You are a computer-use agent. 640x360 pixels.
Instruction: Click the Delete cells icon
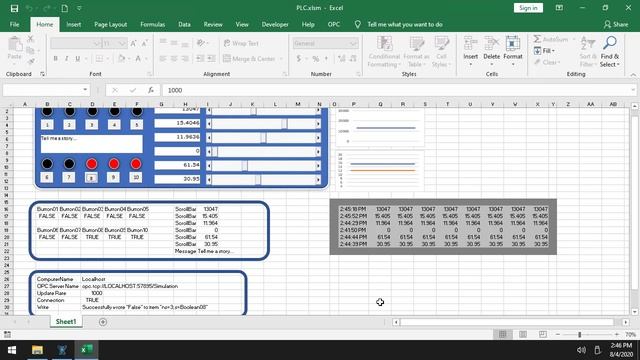pos(491,43)
